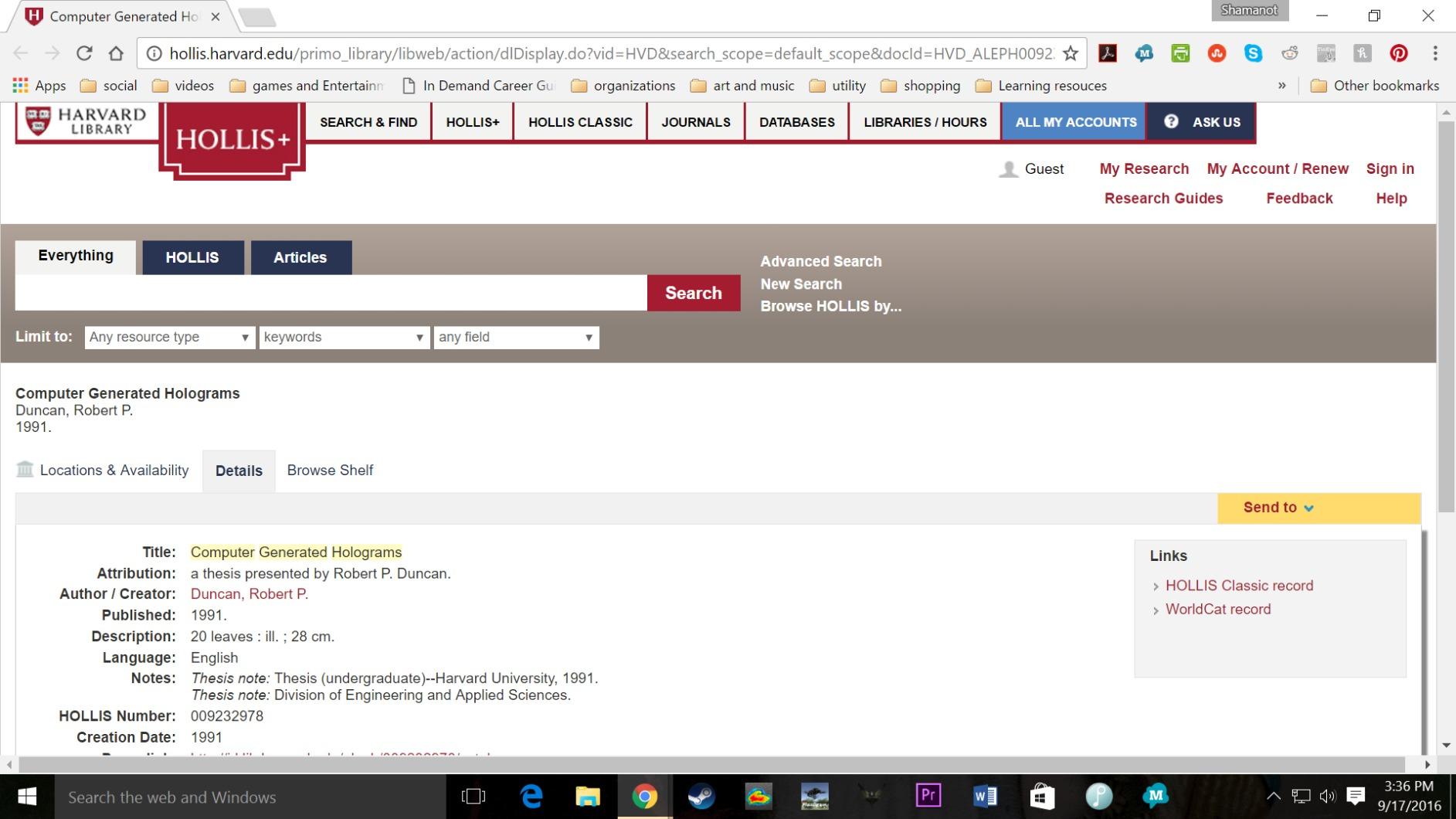
Task: Open the HOLLIS Classic record link
Action: [x=1239, y=586]
